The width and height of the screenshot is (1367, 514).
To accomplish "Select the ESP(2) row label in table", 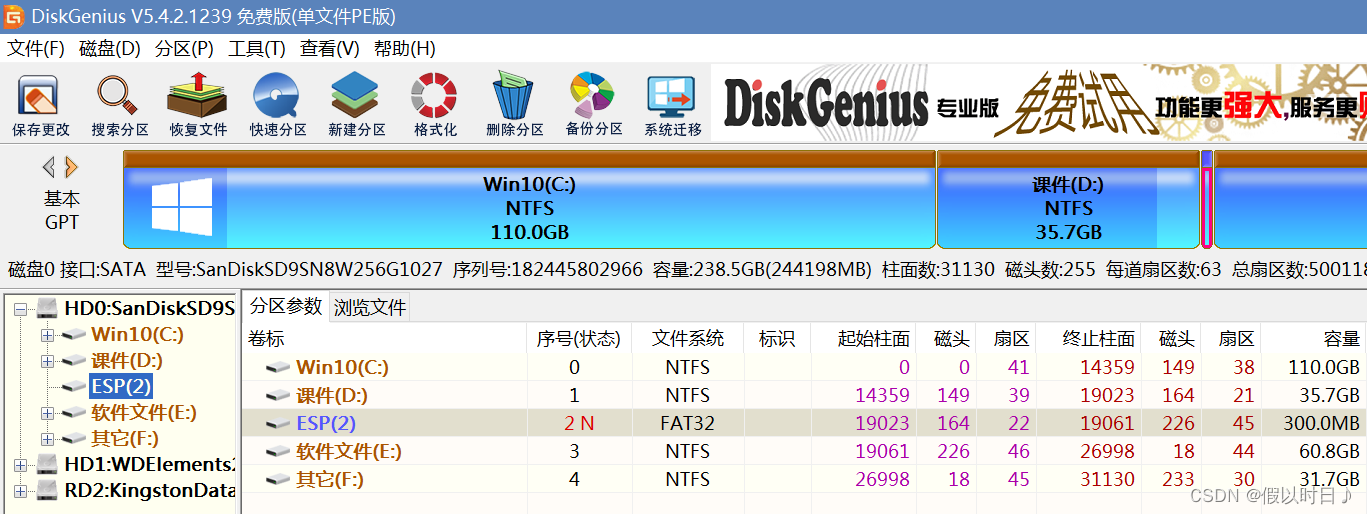I will pos(326,424).
